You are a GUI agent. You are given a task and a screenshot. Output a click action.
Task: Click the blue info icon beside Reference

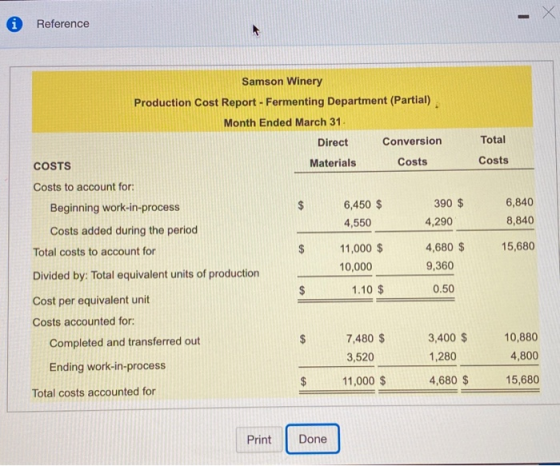coord(14,24)
